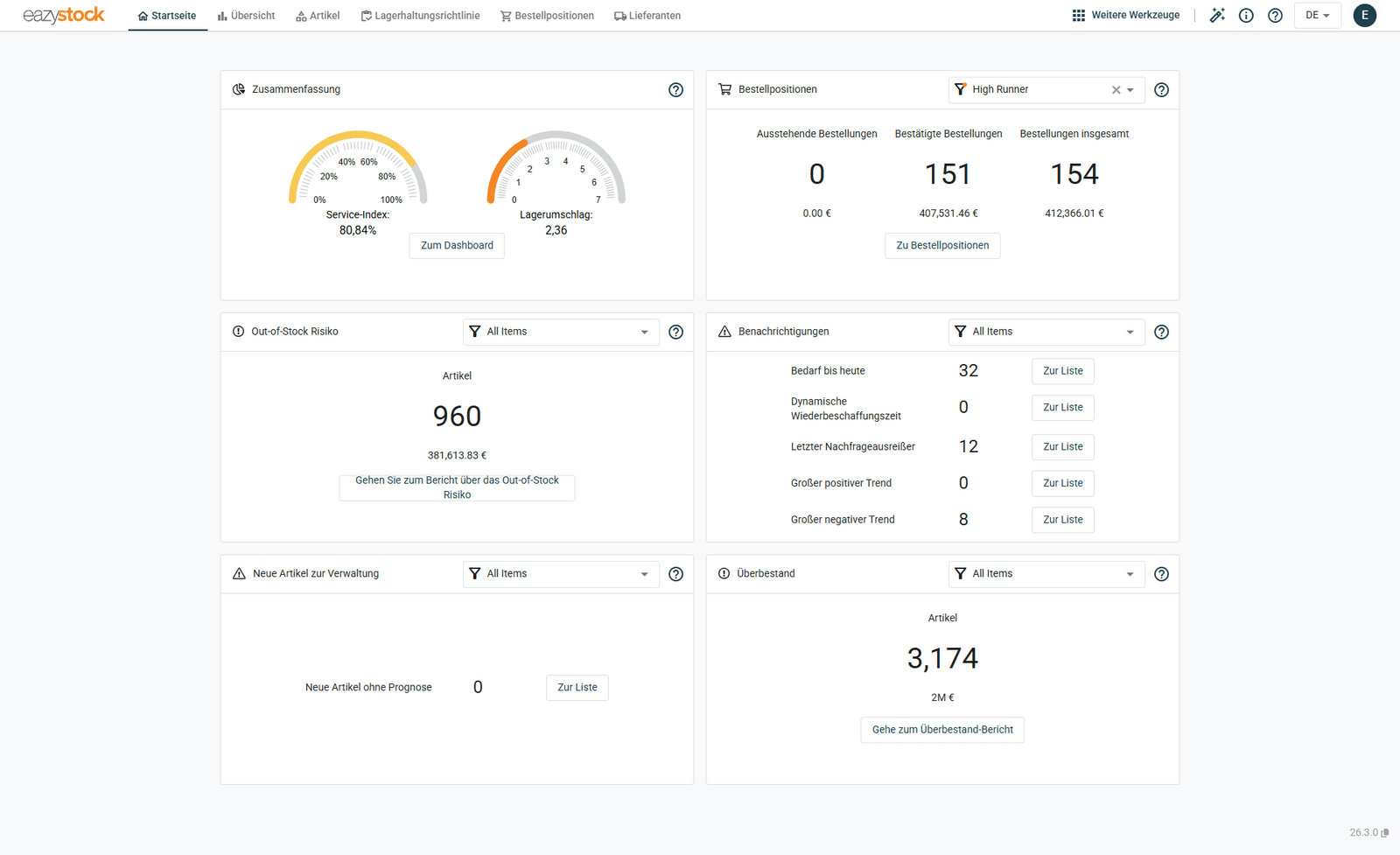This screenshot has height=855, width=1400.
Task: Click the Service-Index gauge
Action: click(x=358, y=168)
